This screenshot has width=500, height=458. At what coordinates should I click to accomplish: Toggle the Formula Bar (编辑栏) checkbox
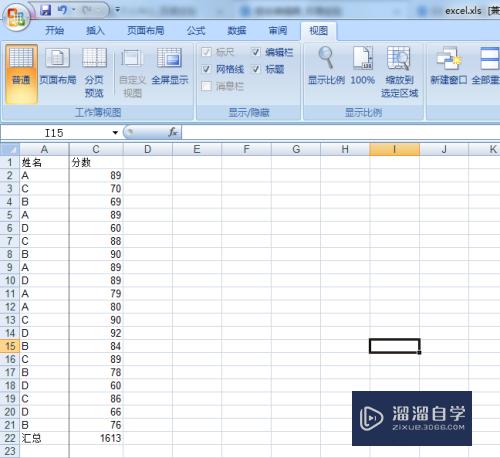pyautogui.click(x=256, y=52)
